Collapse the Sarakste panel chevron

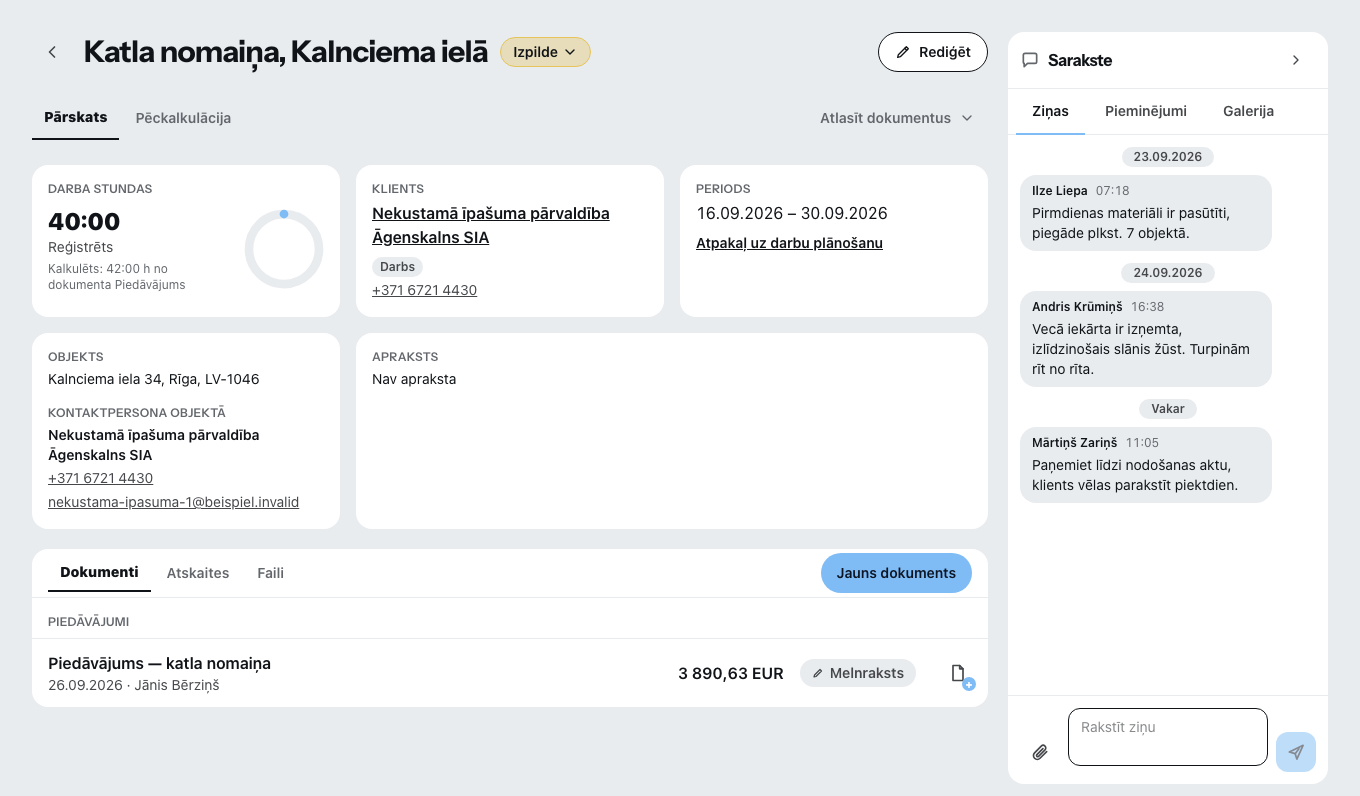1296,60
